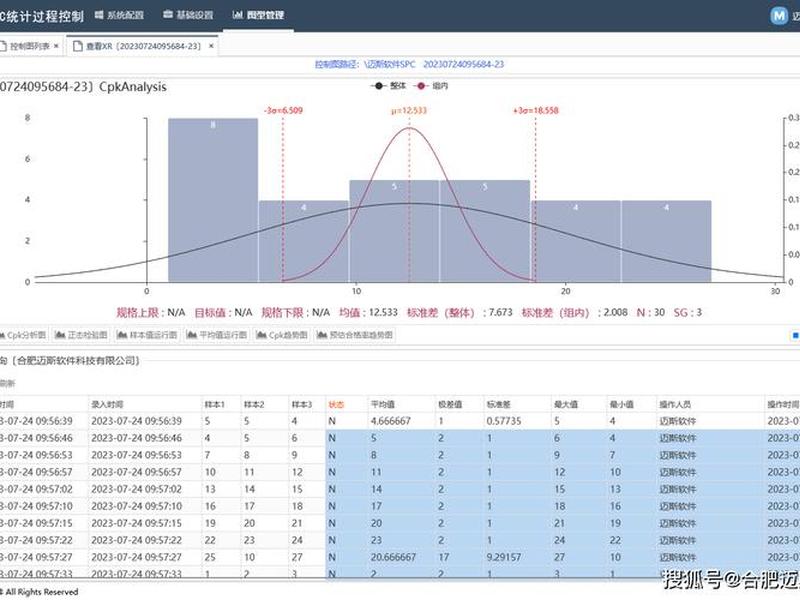
Task: Click the μ=12.533 mean line label
Action: click(x=409, y=110)
